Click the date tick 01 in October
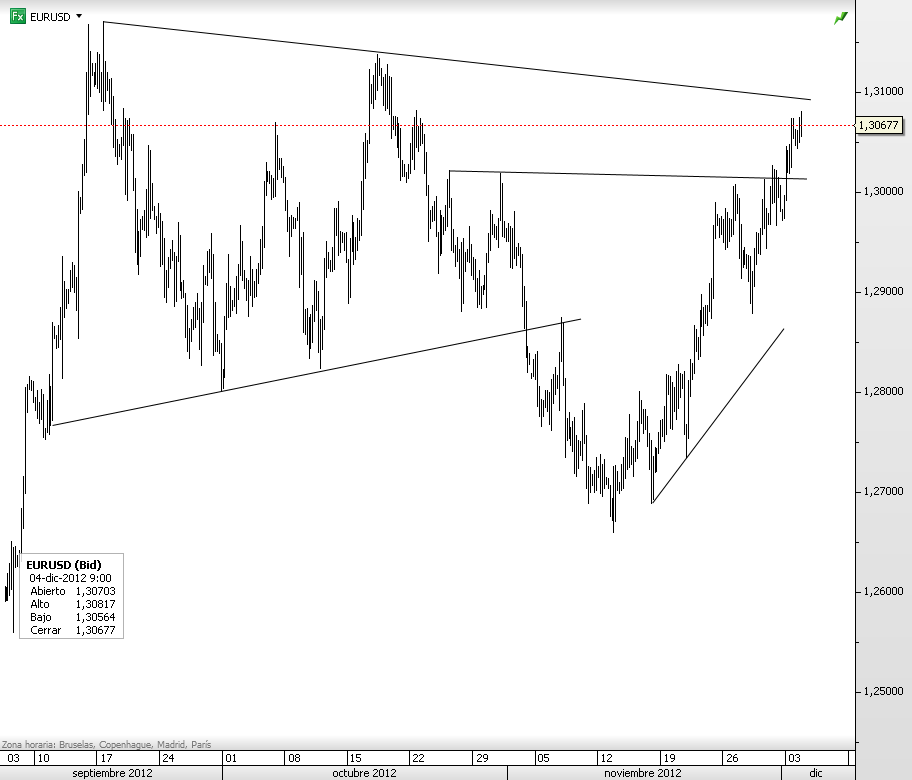 231,758
